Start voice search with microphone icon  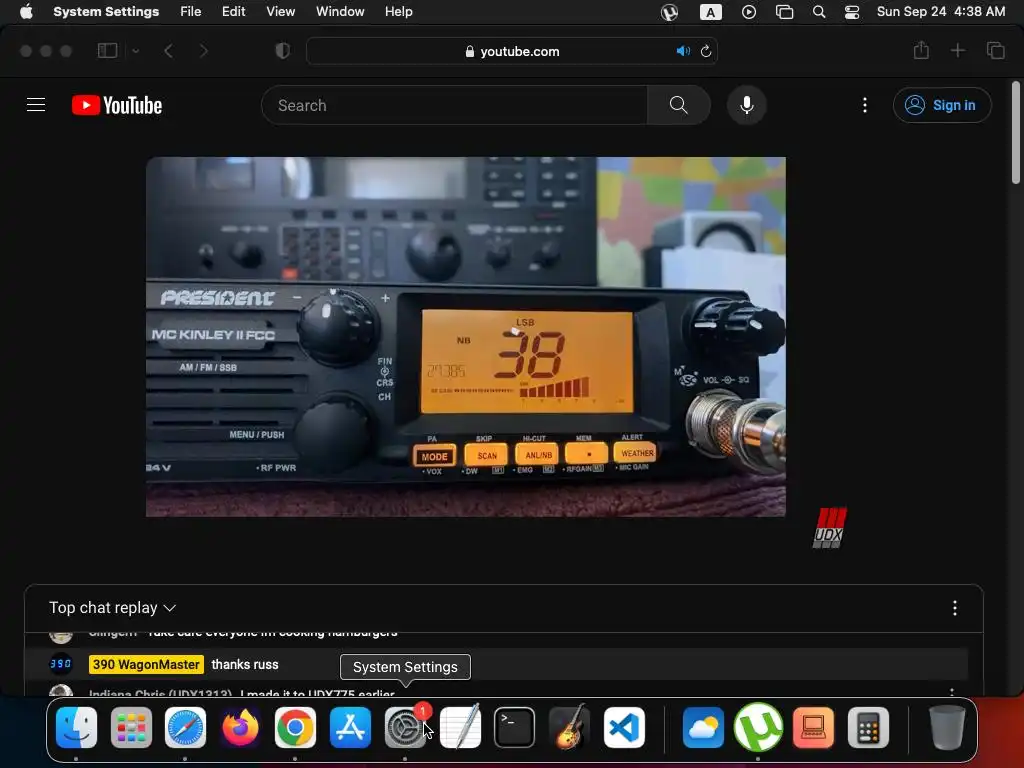pyautogui.click(x=746, y=105)
